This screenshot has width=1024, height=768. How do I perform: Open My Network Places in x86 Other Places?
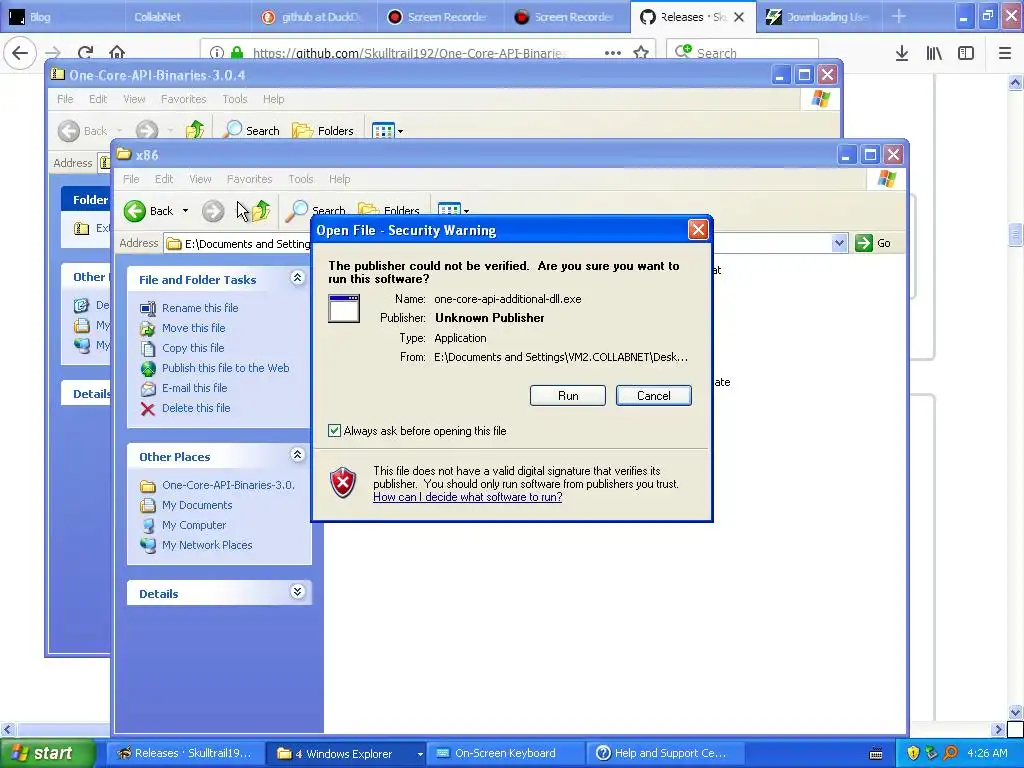click(207, 545)
